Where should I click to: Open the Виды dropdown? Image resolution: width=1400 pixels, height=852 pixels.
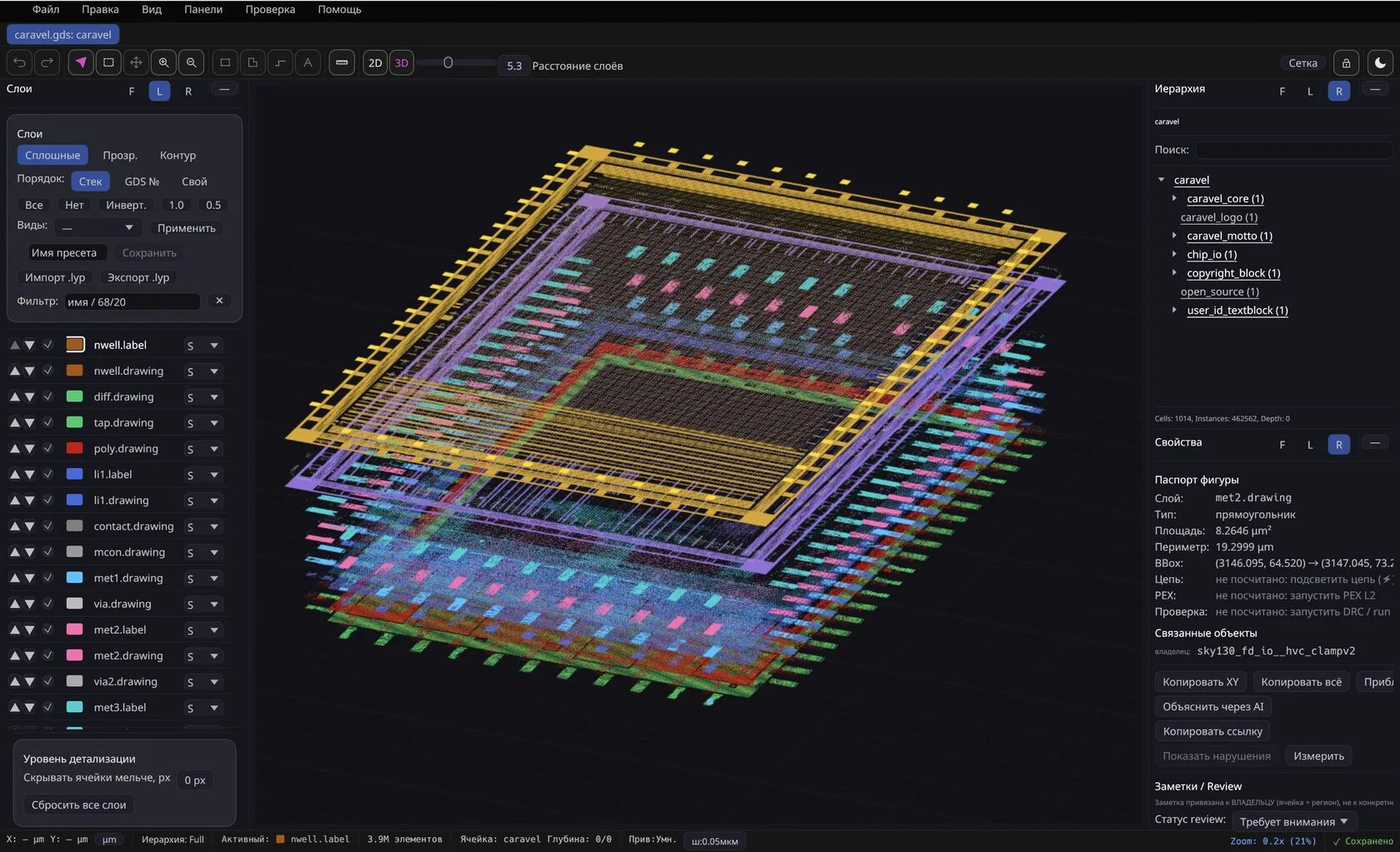click(97, 227)
